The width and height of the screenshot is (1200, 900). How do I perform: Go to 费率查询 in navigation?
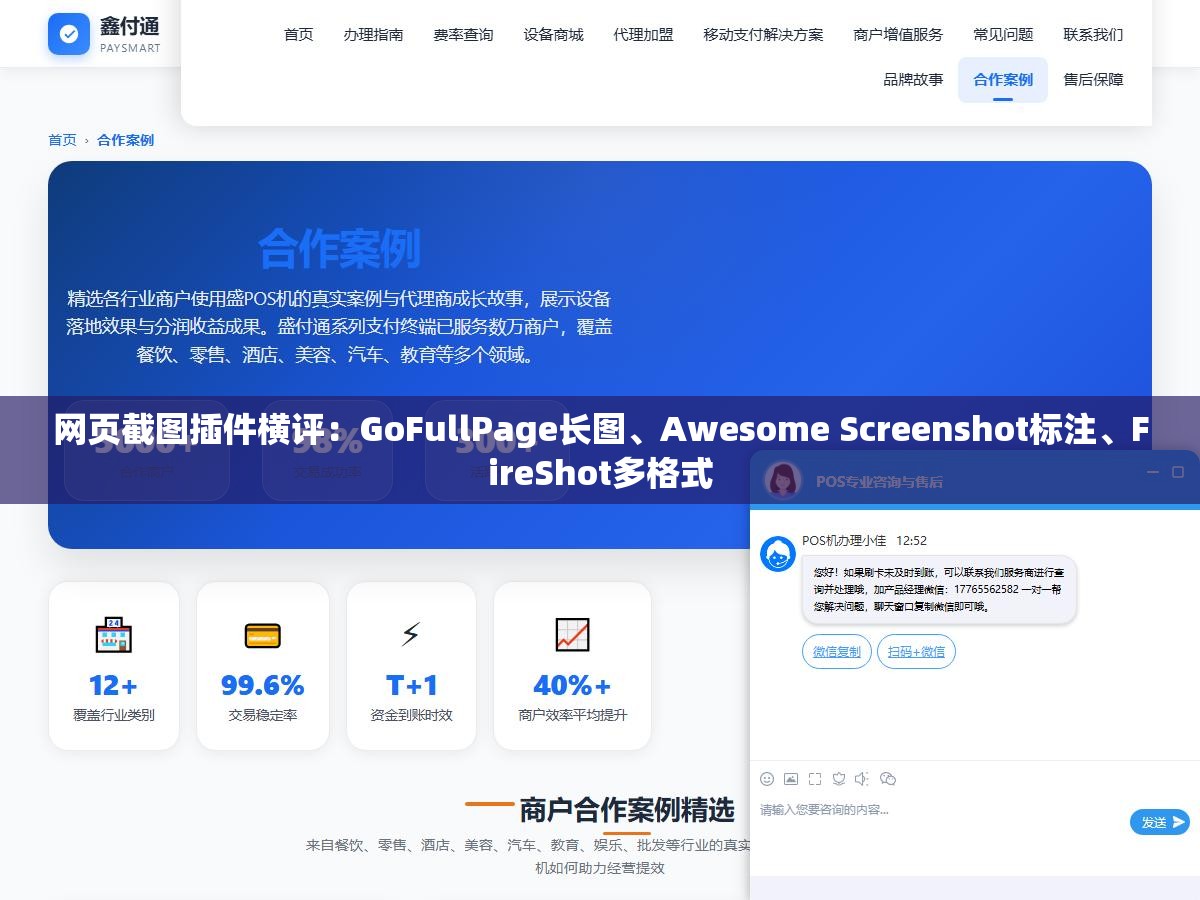tap(463, 34)
